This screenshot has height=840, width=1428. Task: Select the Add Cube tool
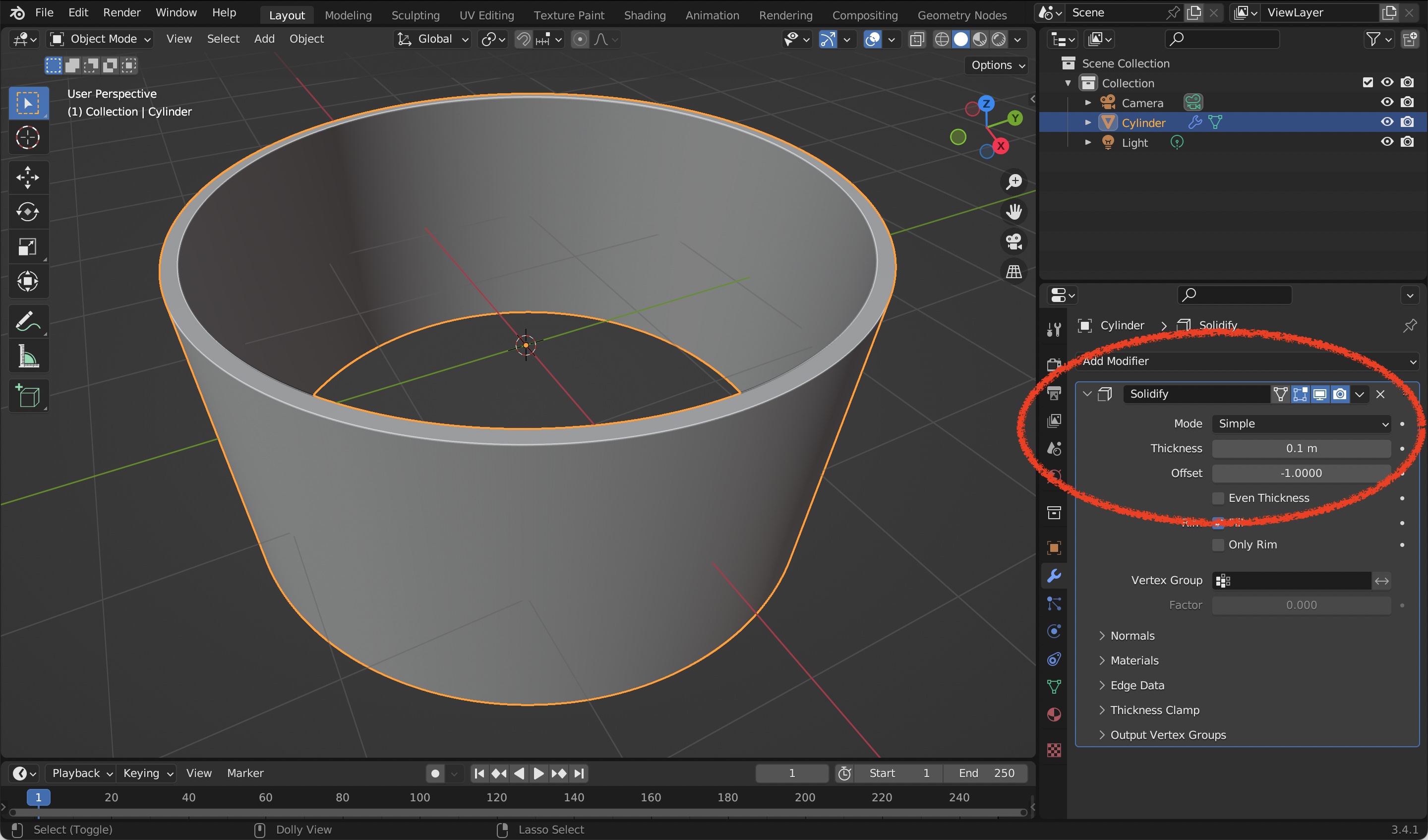pos(27,396)
